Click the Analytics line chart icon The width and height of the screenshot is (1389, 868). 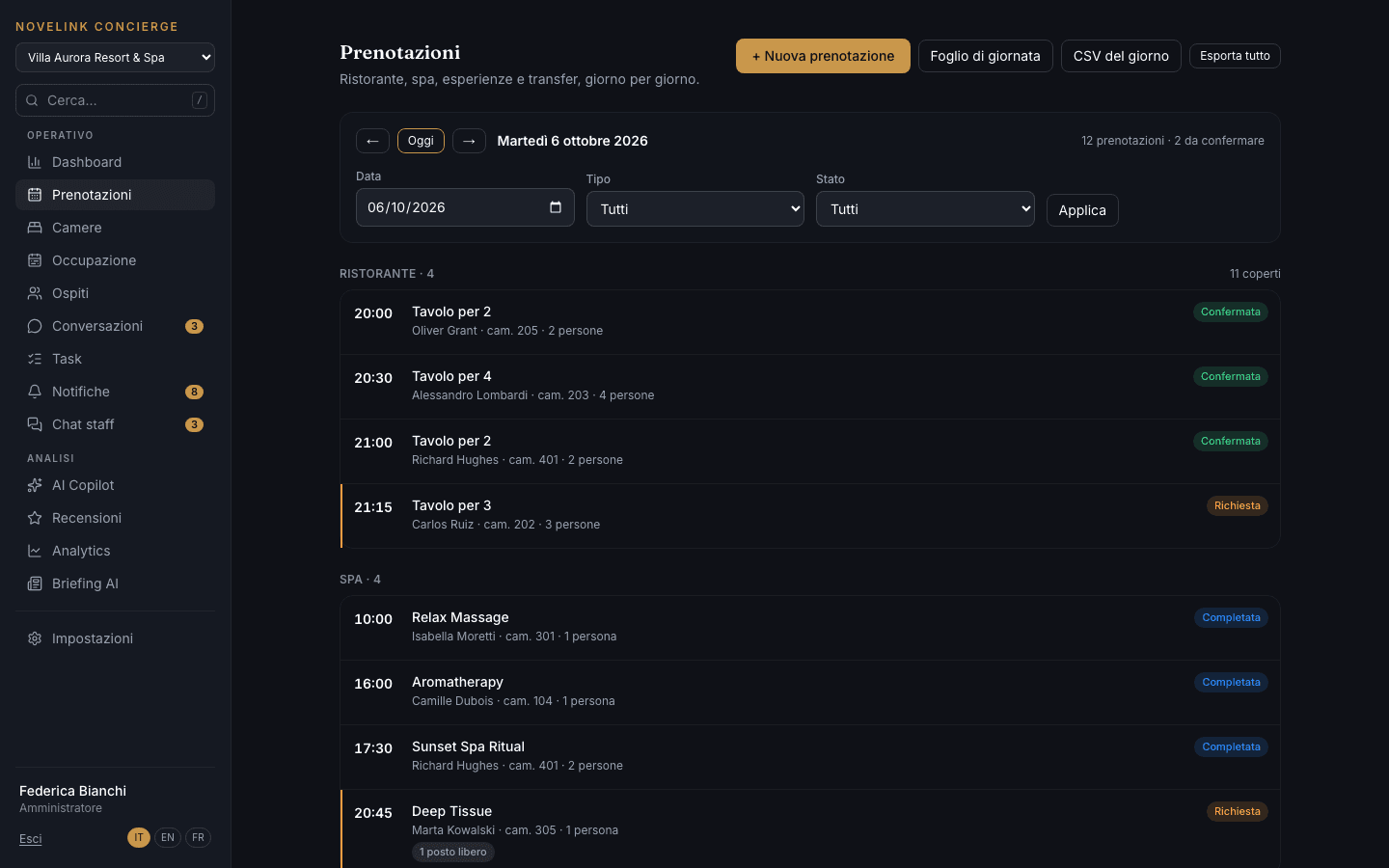(x=35, y=551)
